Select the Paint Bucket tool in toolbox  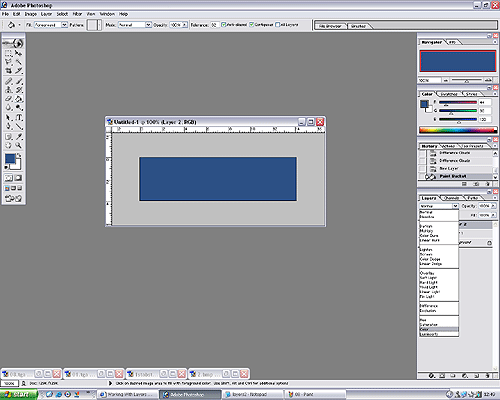coord(19,99)
